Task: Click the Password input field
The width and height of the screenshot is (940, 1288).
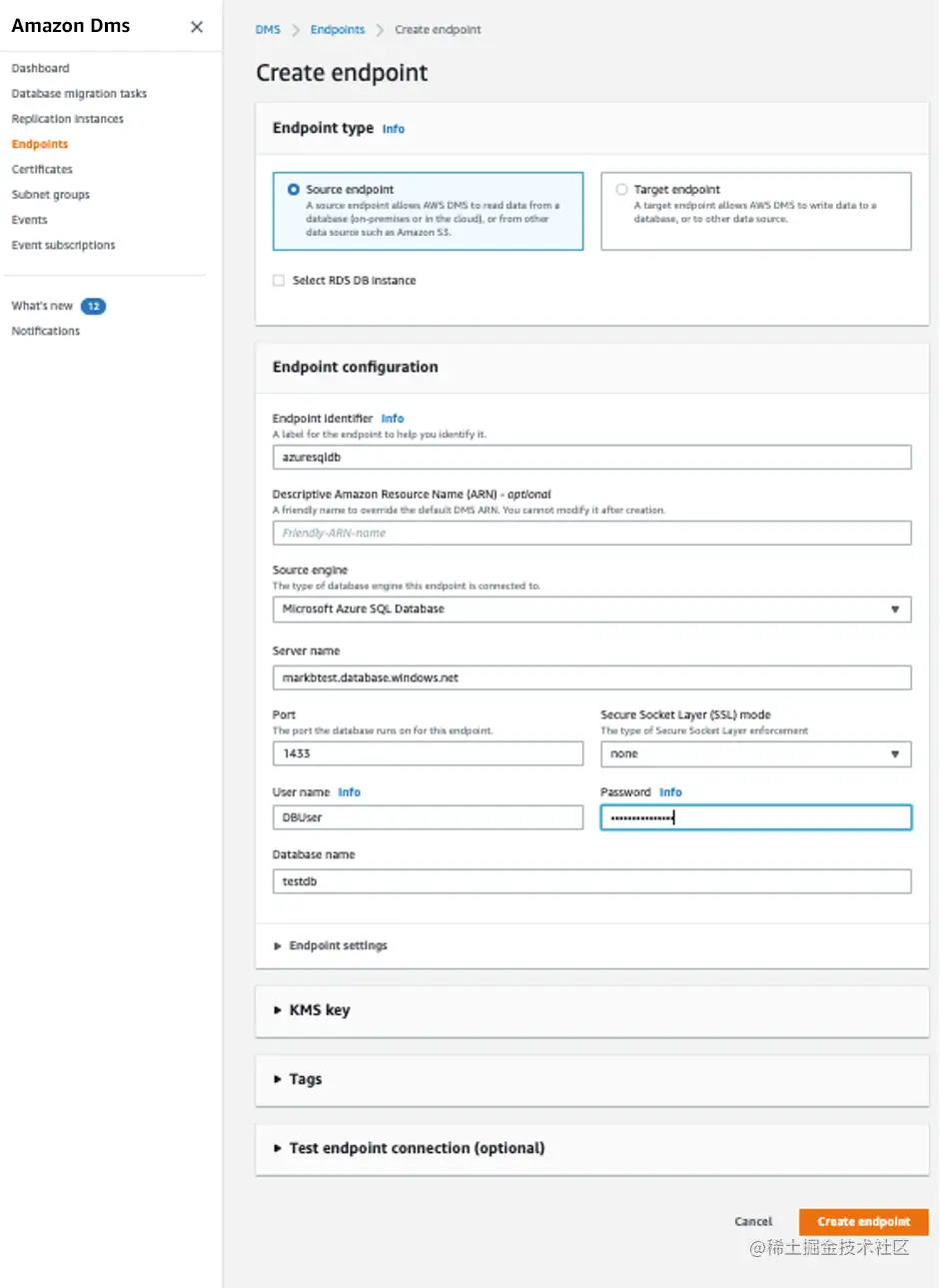Action: tap(756, 817)
